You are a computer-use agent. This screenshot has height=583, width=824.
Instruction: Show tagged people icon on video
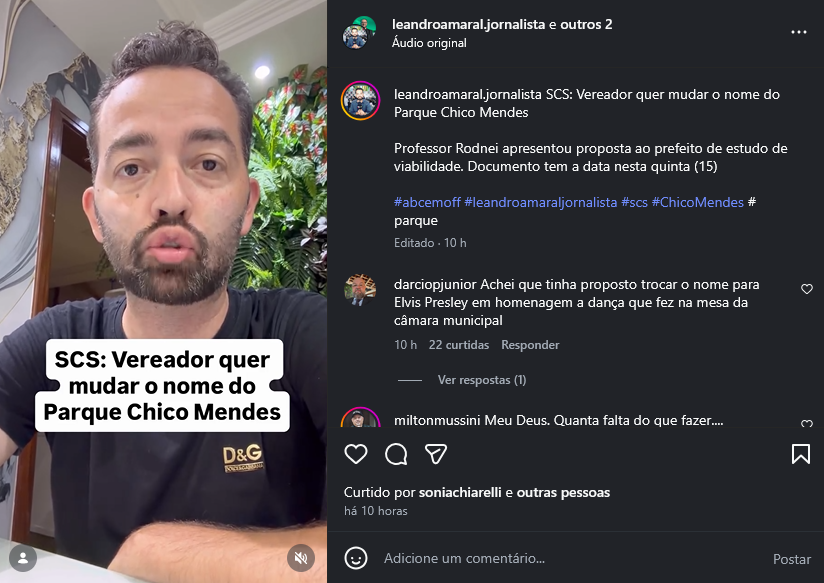23,558
